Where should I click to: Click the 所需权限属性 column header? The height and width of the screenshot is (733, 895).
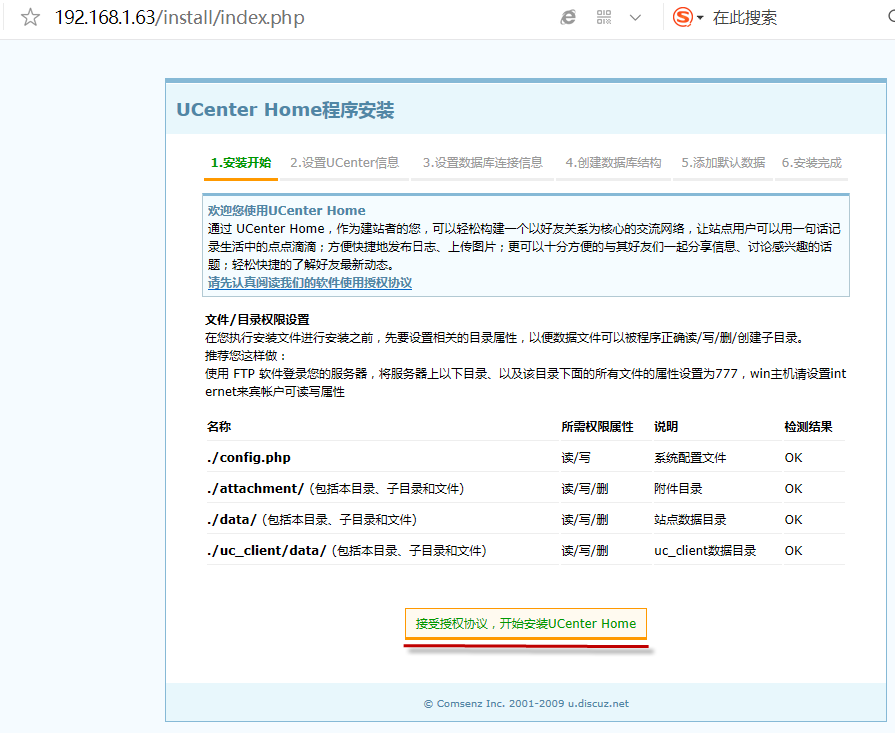(x=597, y=426)
